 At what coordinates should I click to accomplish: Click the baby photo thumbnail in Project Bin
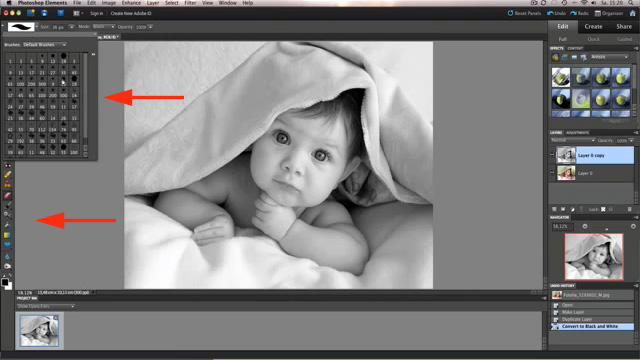click(x=39, y=331)
